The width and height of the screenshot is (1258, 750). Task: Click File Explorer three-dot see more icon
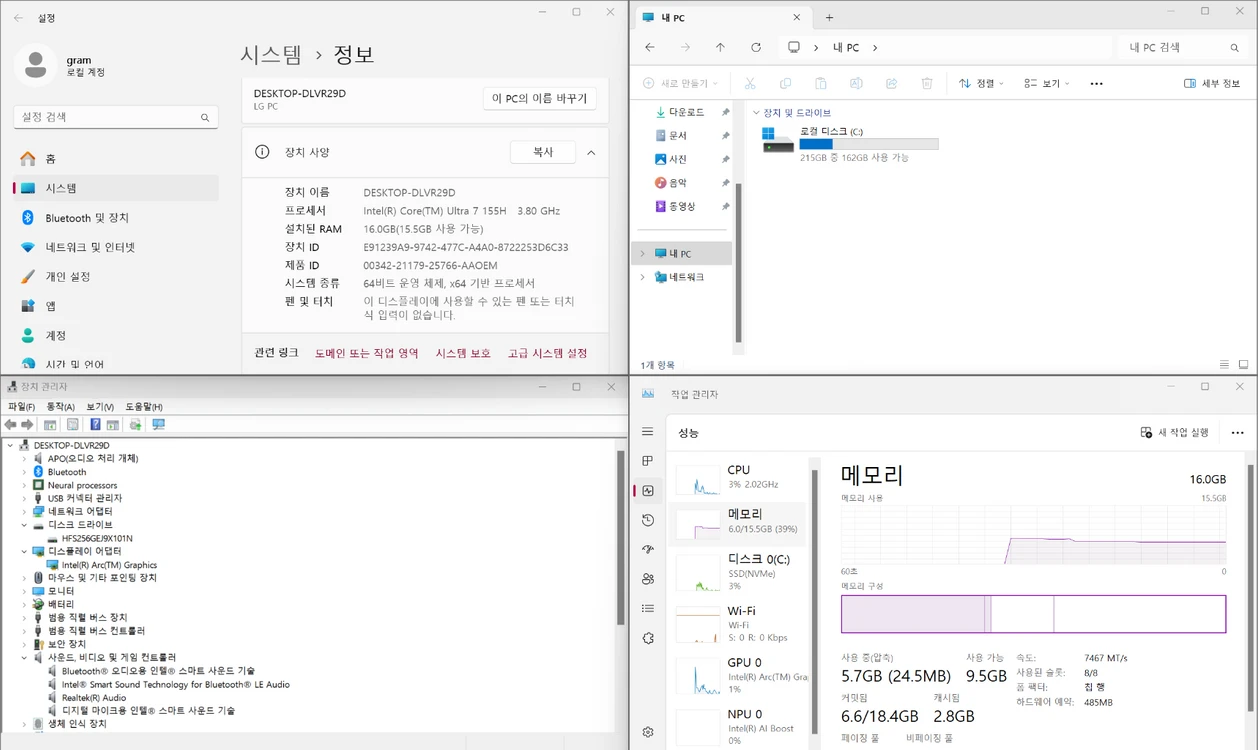tap(1097, 84)
